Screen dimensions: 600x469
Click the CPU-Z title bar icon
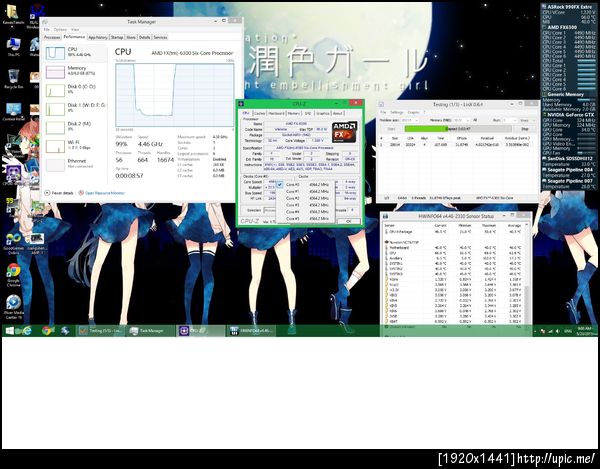tap(241, 104)
